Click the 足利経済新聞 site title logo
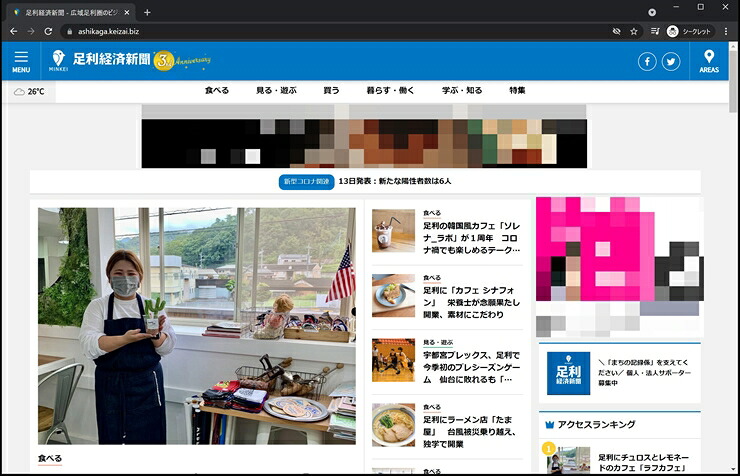Viewport: 740px width, 476px height. click(111, 59)
